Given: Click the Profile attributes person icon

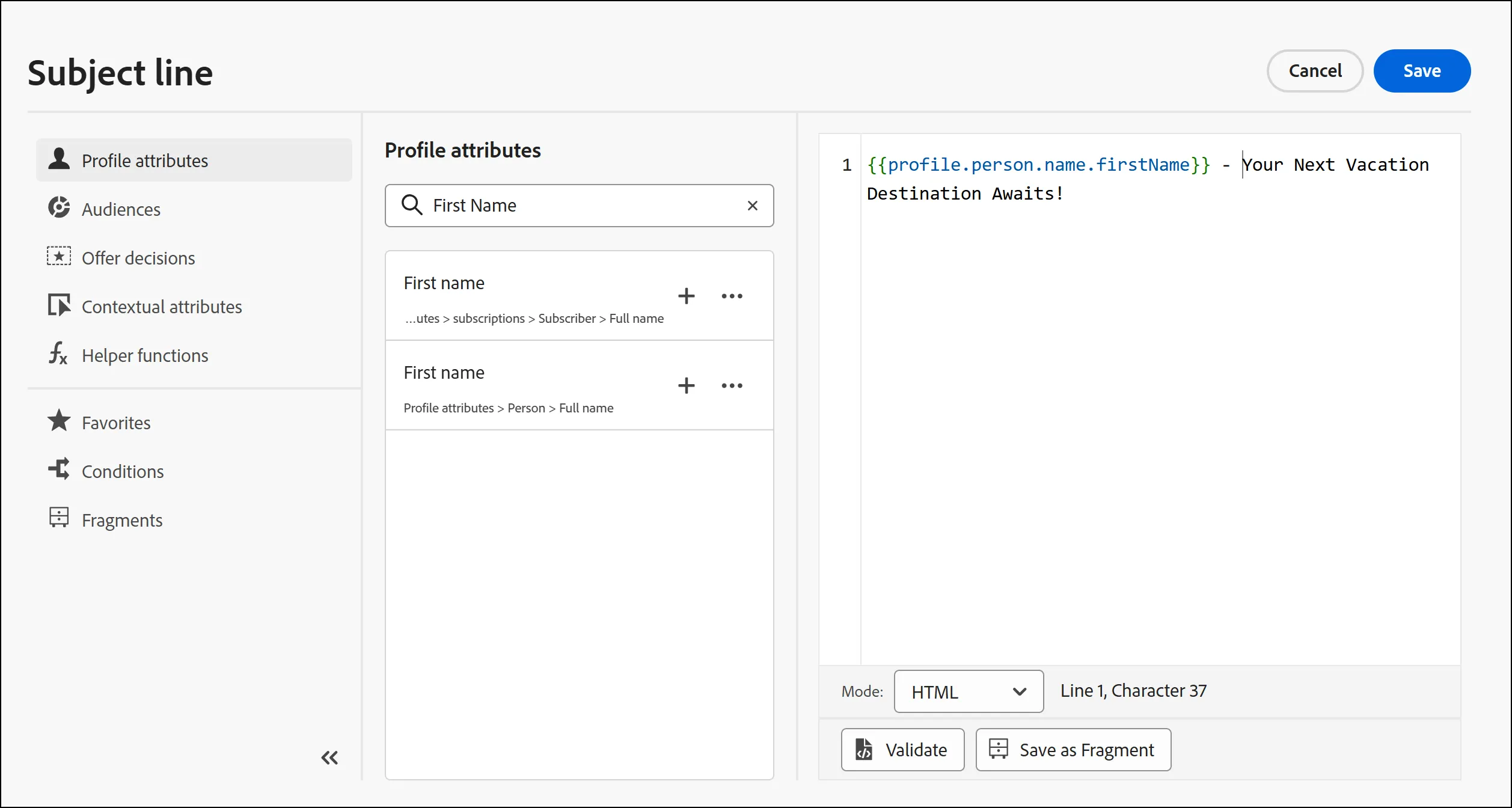Looking at the screenshot, I should click(58, 159).
